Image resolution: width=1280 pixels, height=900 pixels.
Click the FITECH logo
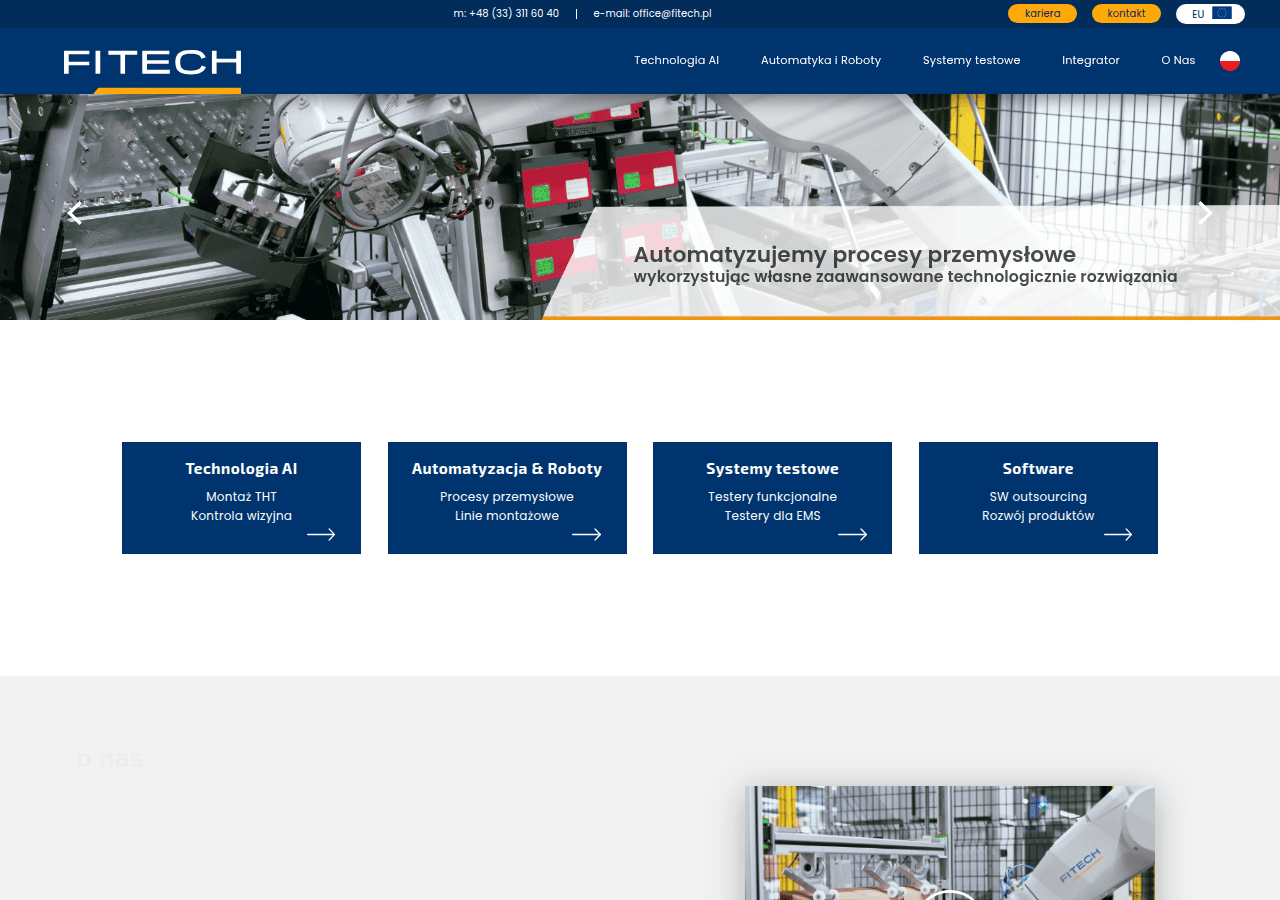point(152,63)
